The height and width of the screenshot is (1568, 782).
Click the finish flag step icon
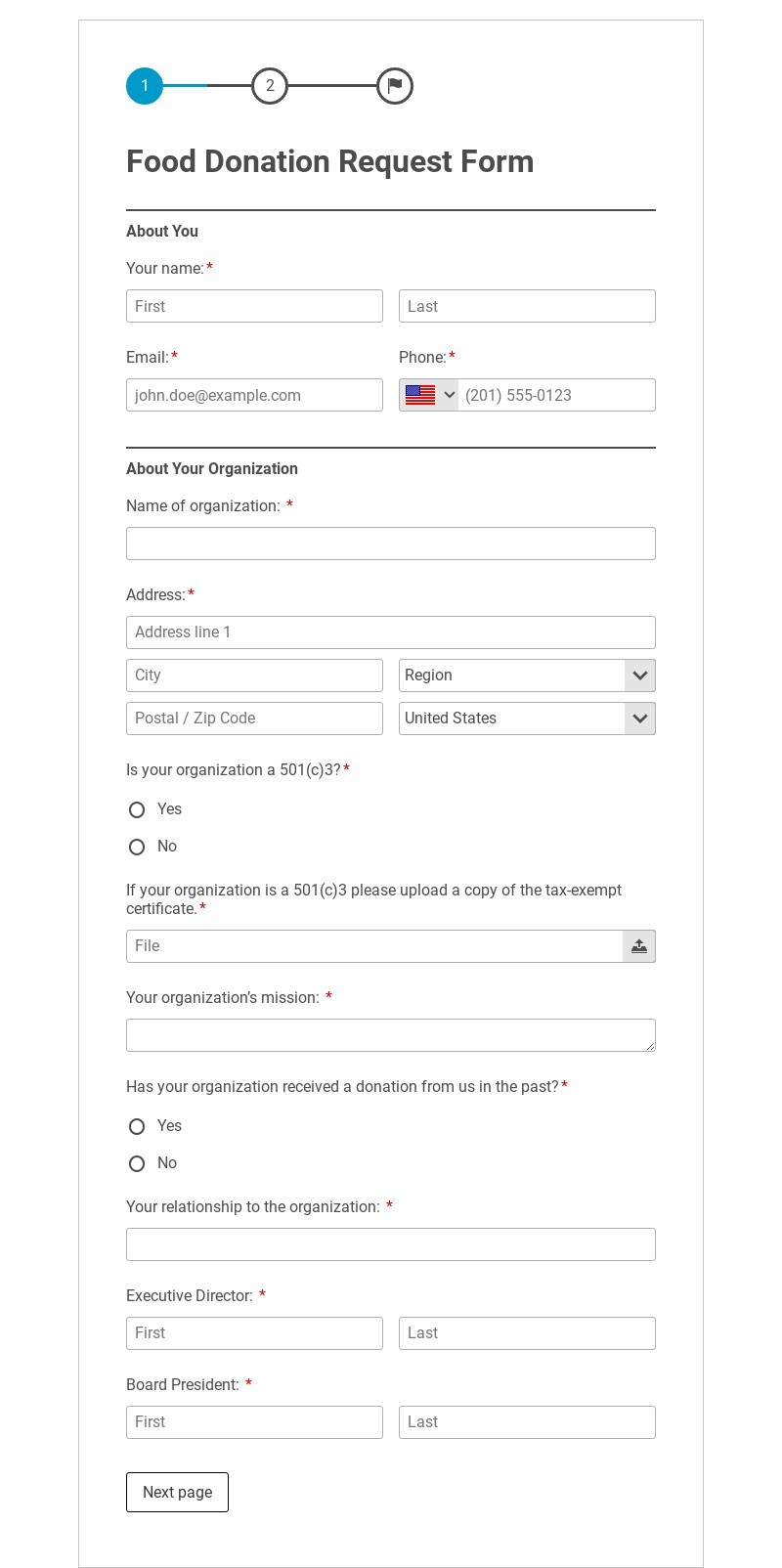tap(395, 86)
